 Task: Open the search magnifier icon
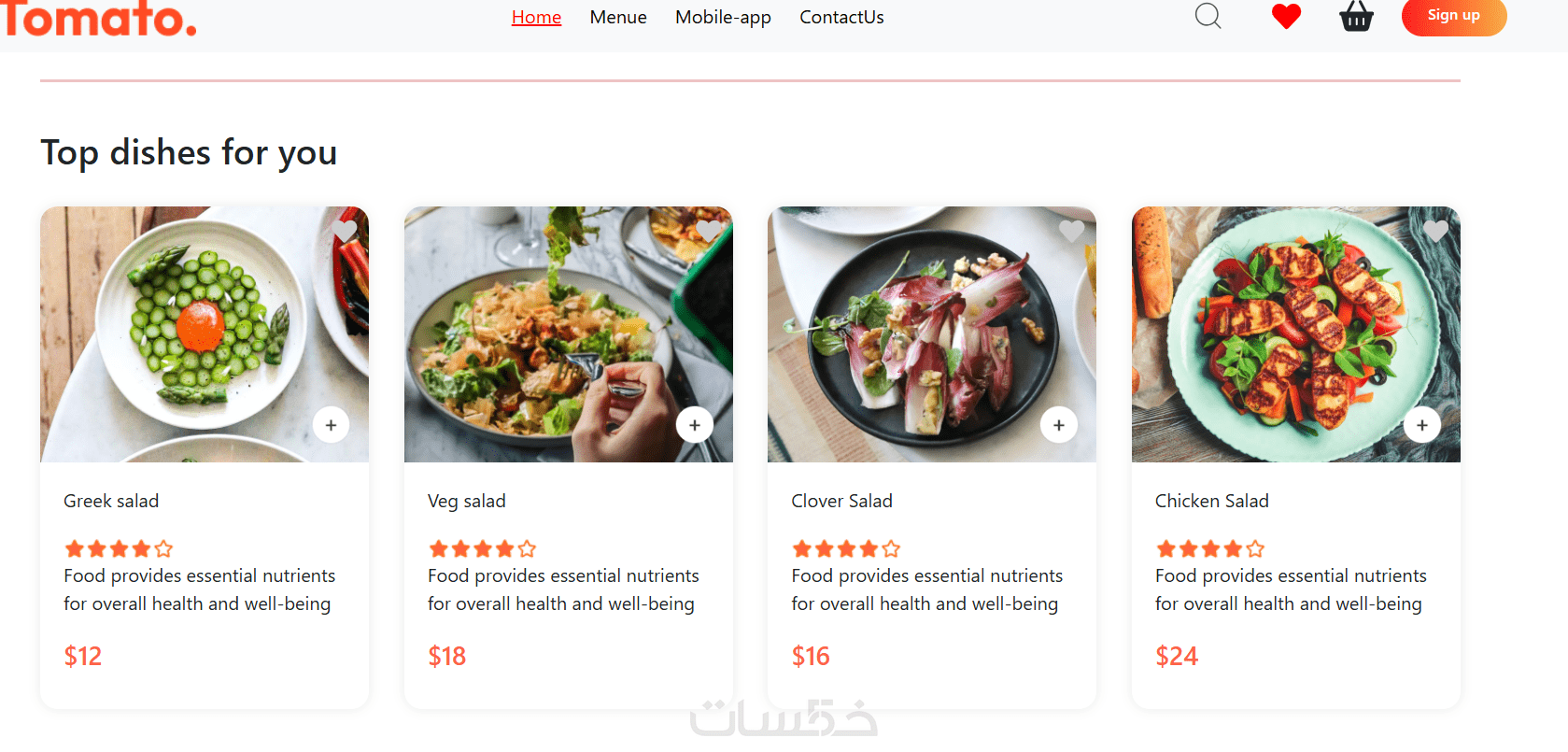tap(1208, 16)
